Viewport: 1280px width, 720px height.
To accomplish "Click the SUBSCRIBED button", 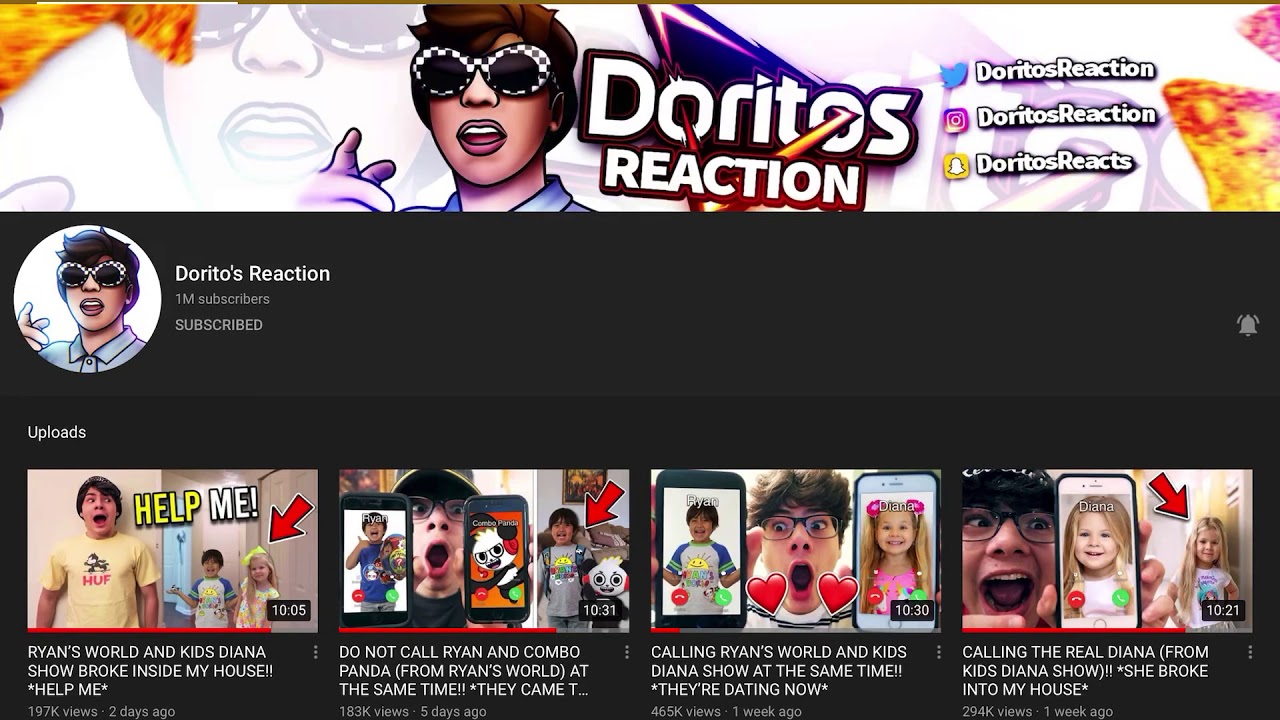I will tap(219, 325).
